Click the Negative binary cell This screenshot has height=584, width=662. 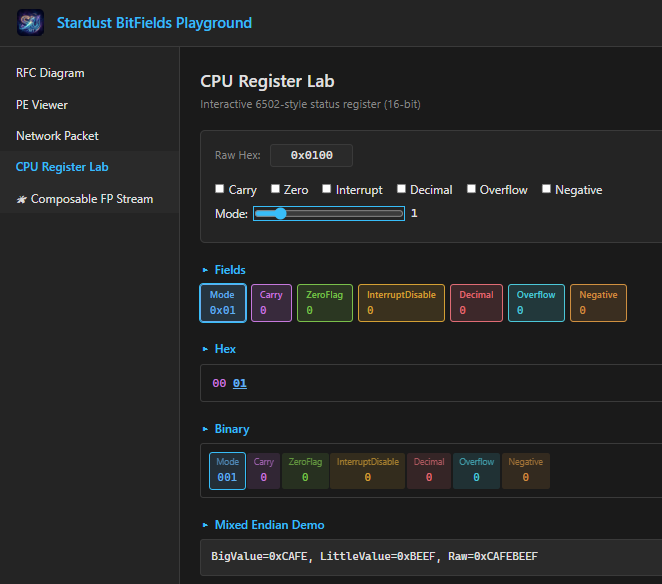pos(526,471)
